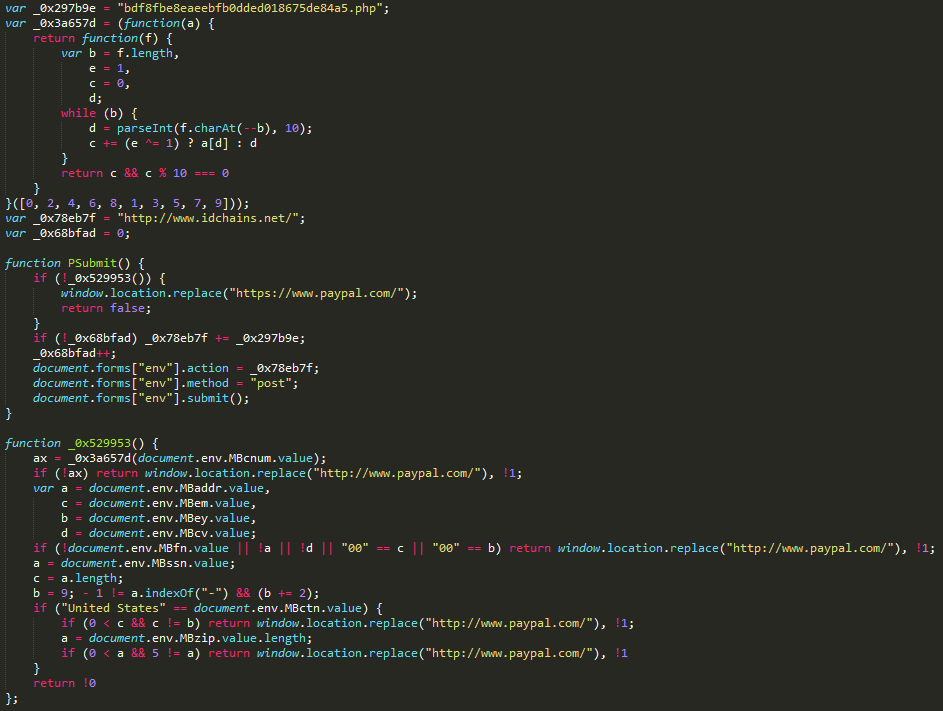Click the "_0x68bfad++;" line

(x=75, y=354)
